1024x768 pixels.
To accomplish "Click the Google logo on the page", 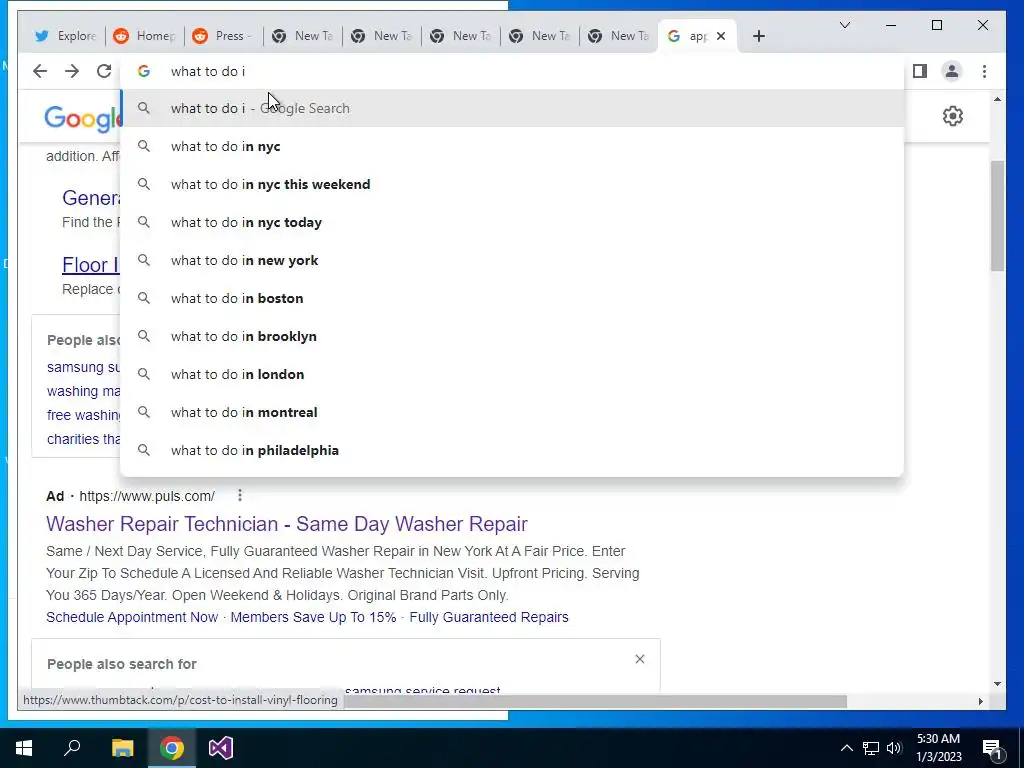I will click(82, 119).
